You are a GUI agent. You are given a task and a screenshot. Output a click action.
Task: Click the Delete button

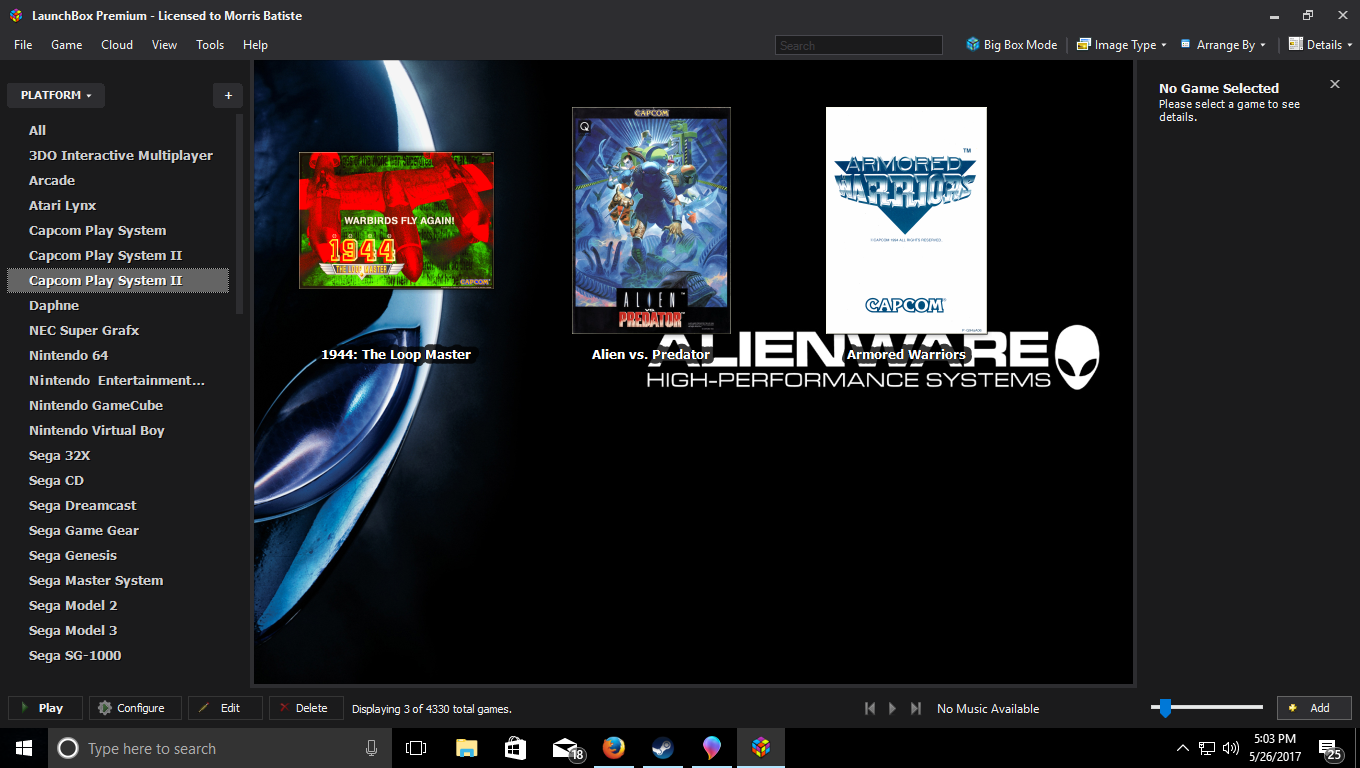click(x=306, y=708)
